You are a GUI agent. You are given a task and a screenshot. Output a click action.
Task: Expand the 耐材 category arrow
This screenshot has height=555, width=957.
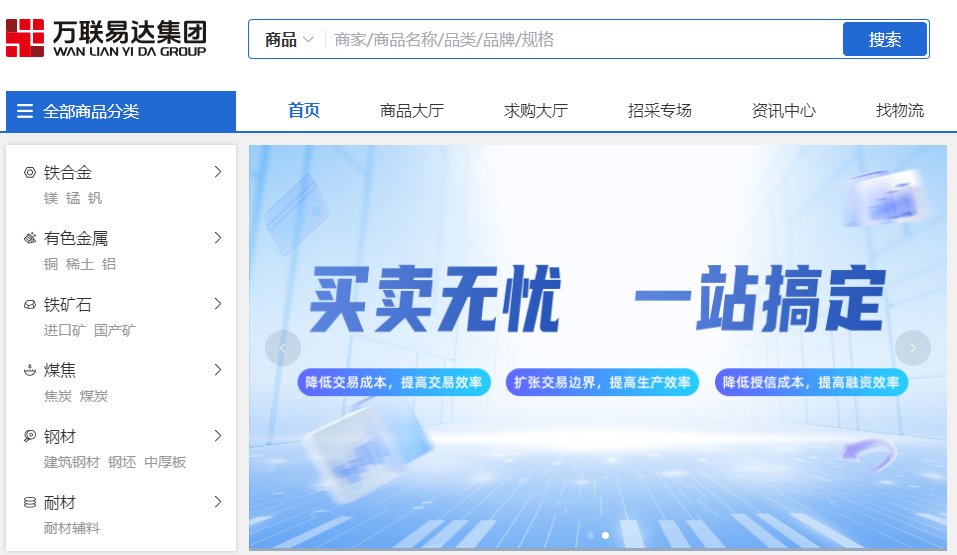point(218,502)
